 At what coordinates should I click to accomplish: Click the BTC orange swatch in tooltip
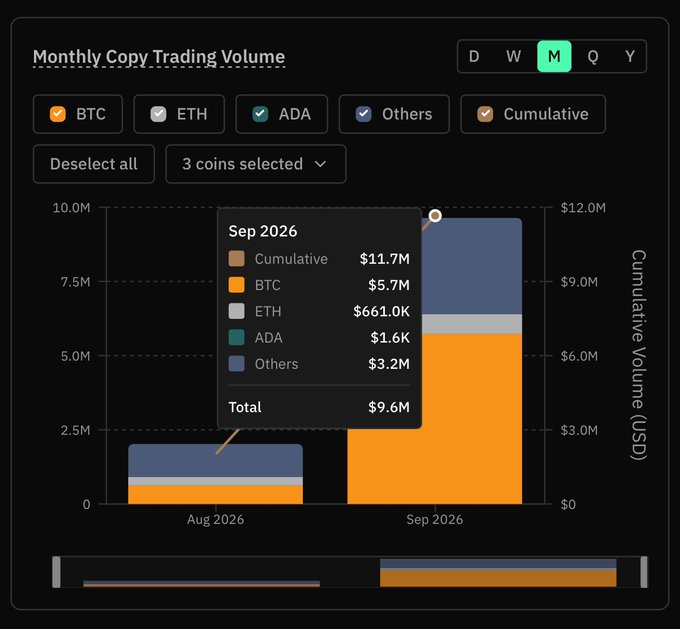pyautogui.click(x=236, y=285)
